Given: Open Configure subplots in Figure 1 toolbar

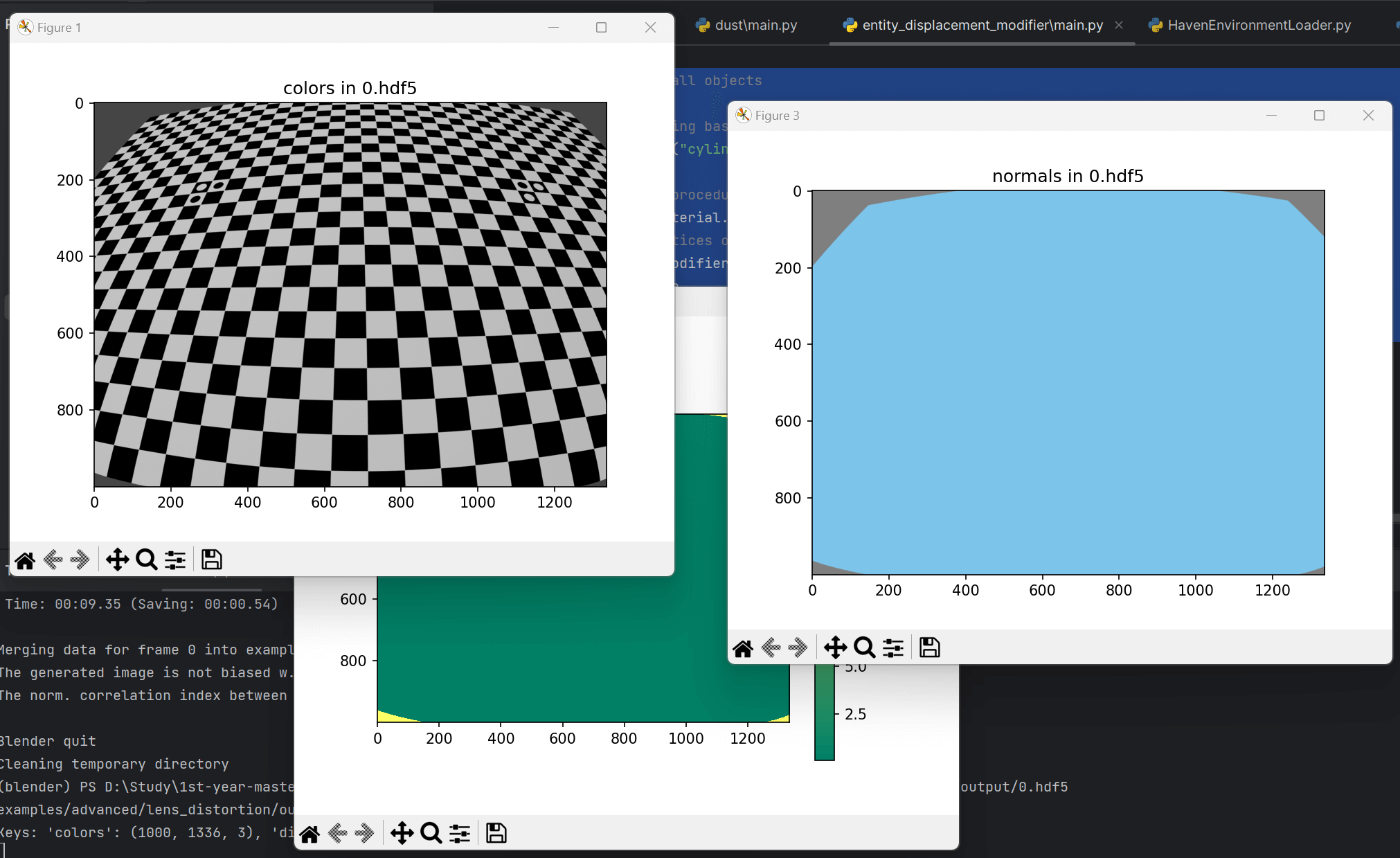Looking at the screenshot, I should tap(175, 560).
